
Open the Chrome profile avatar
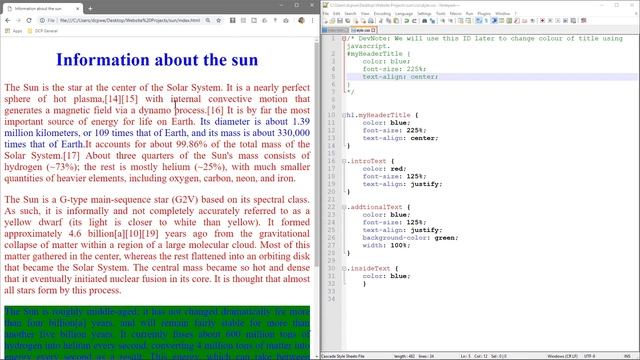tap(301, 20)
